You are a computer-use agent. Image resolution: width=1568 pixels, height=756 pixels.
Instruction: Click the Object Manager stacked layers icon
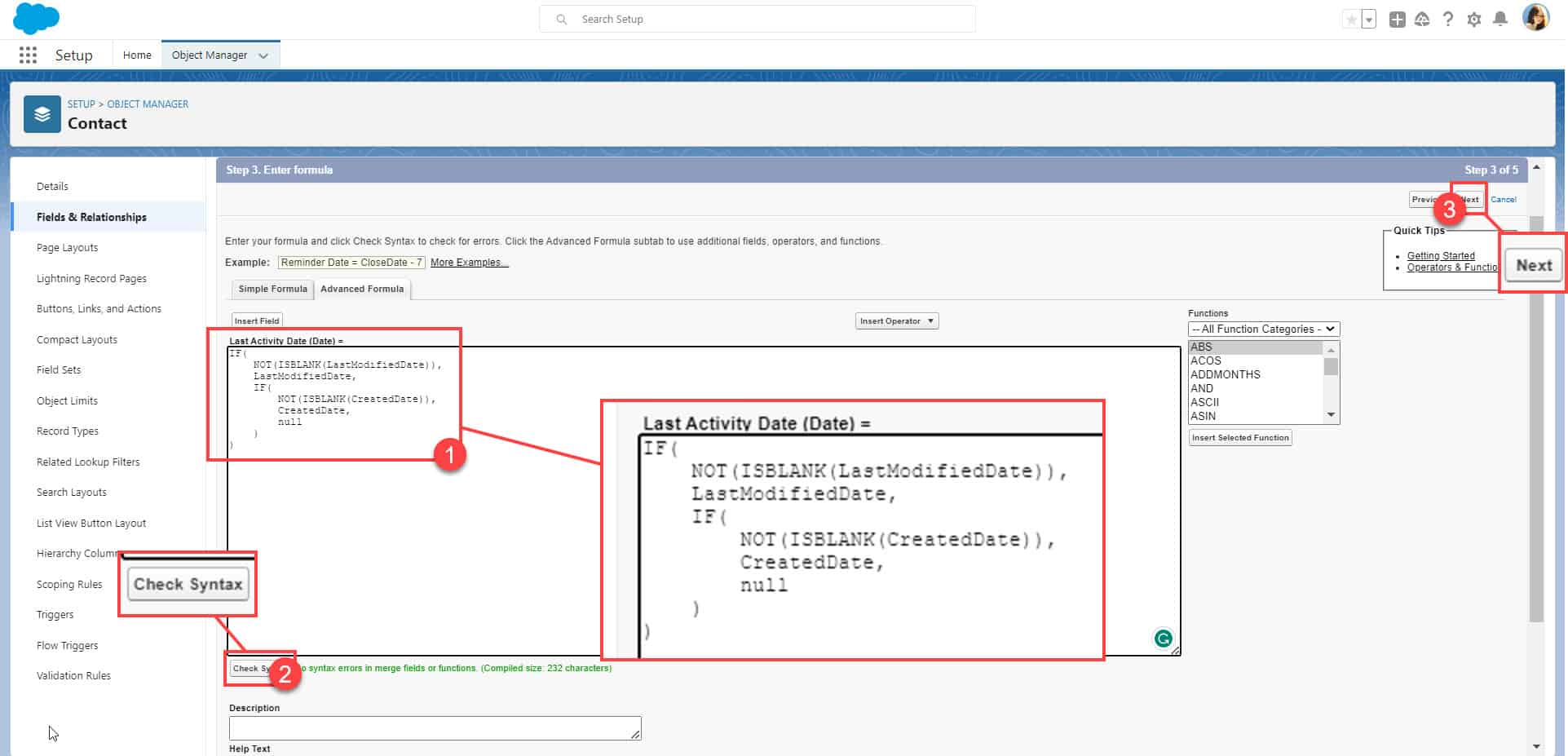[x=42, y=113]
